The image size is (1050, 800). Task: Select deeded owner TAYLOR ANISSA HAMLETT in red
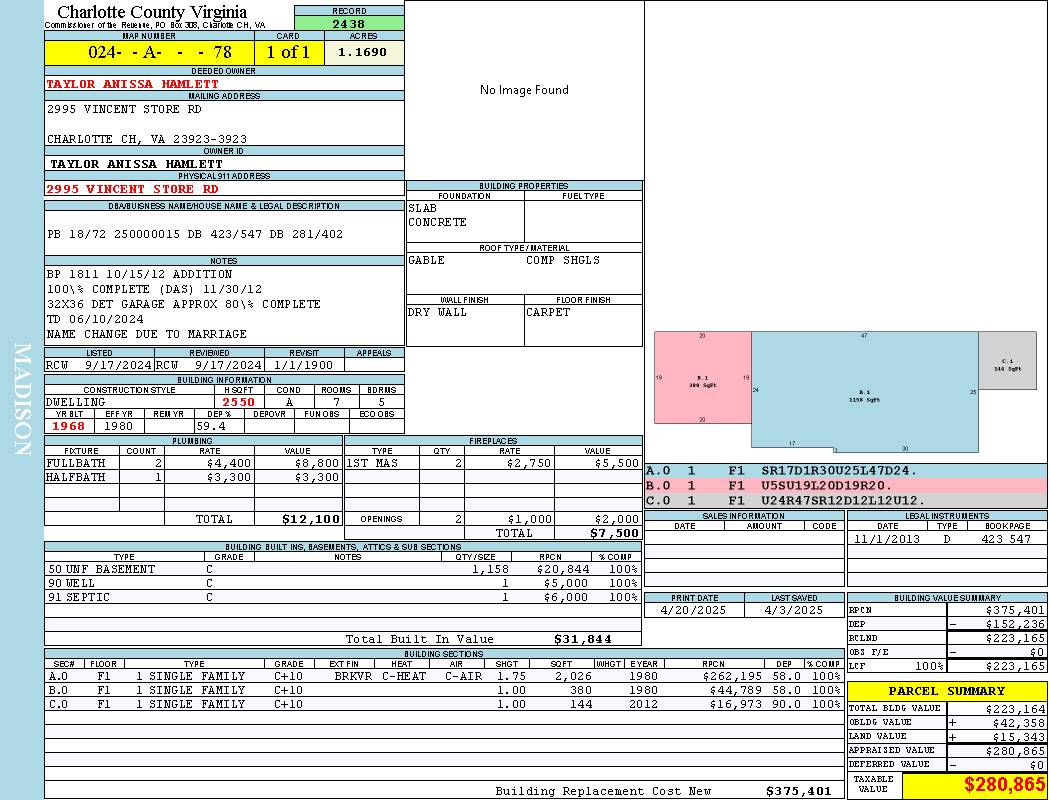(x=133, y=84)
